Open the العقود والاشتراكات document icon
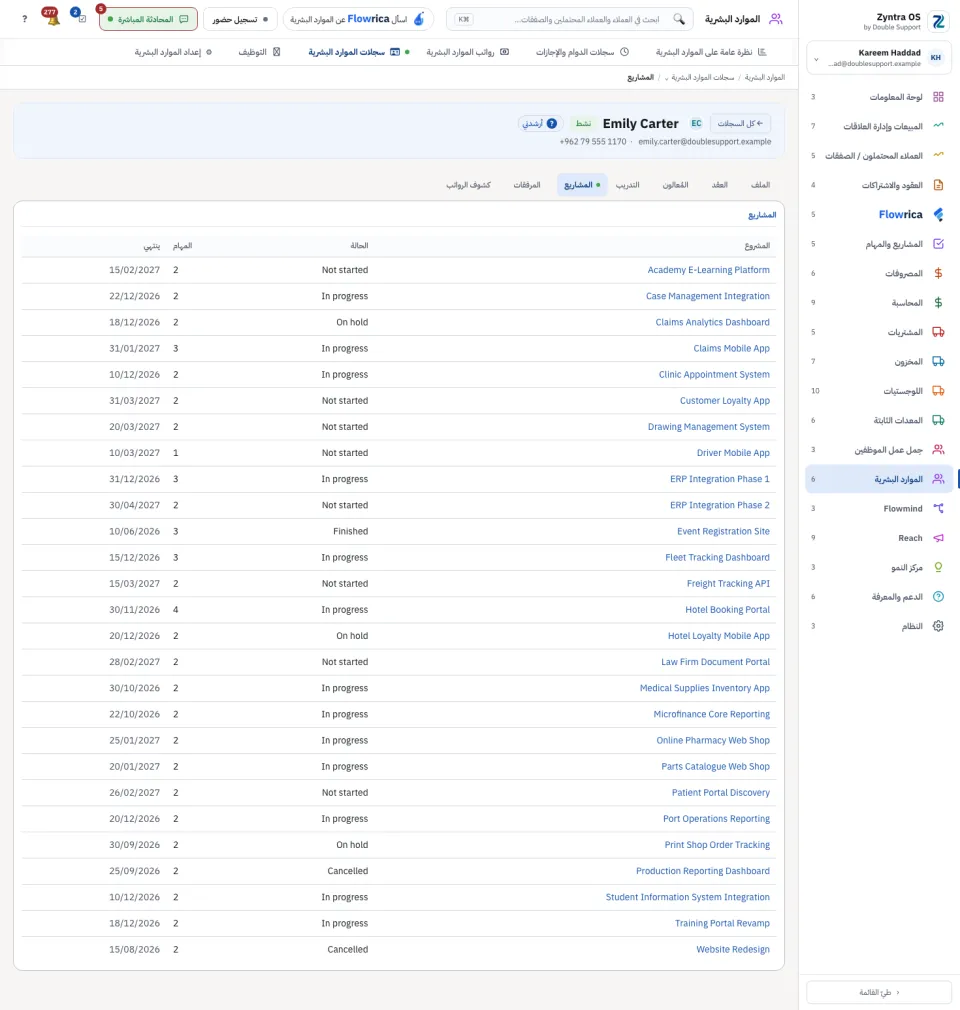The width and height of the screenshot is (960, 1010). coord(938,185)
